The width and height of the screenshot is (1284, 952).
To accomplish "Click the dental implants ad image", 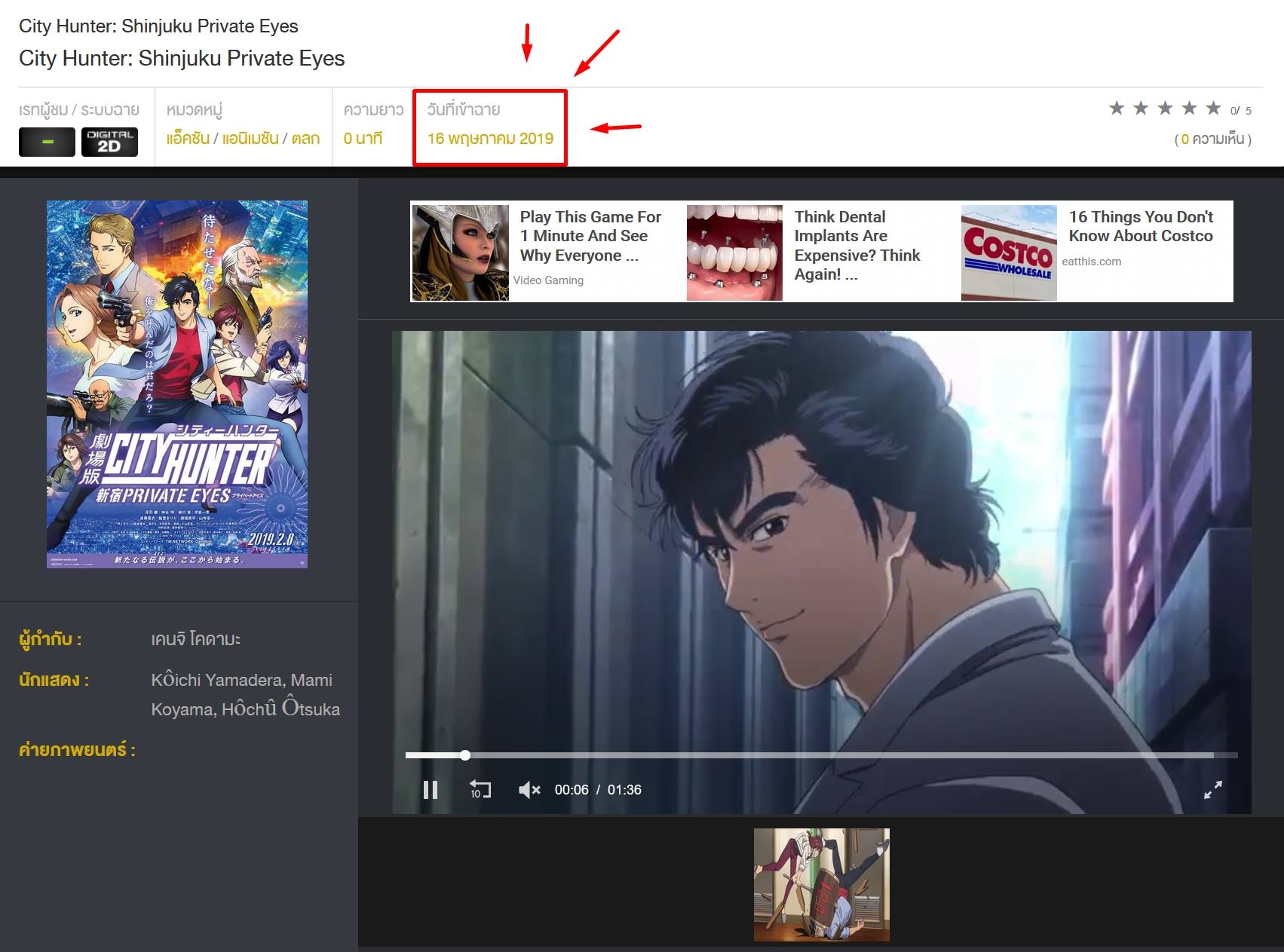I will [x=734, y=253].
